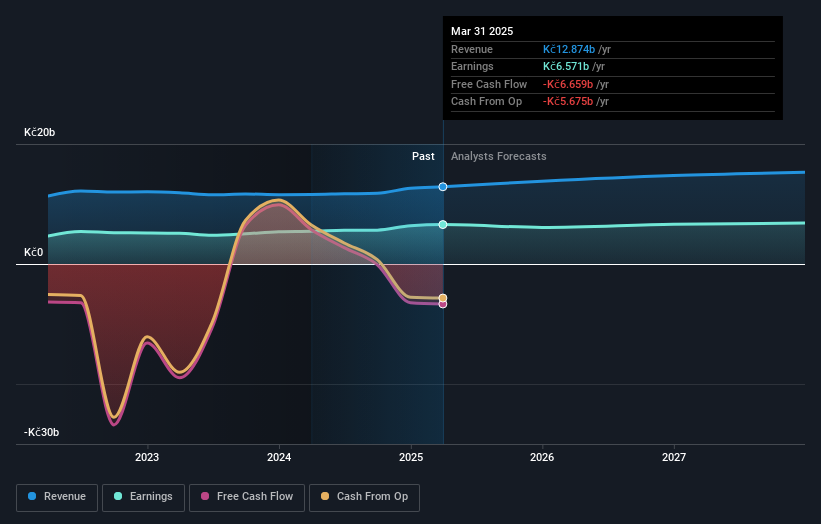Click the 2026 x-axis label
Image resolution: width=821 pixels, height=524 pixels.
click(x=542, y=457)
